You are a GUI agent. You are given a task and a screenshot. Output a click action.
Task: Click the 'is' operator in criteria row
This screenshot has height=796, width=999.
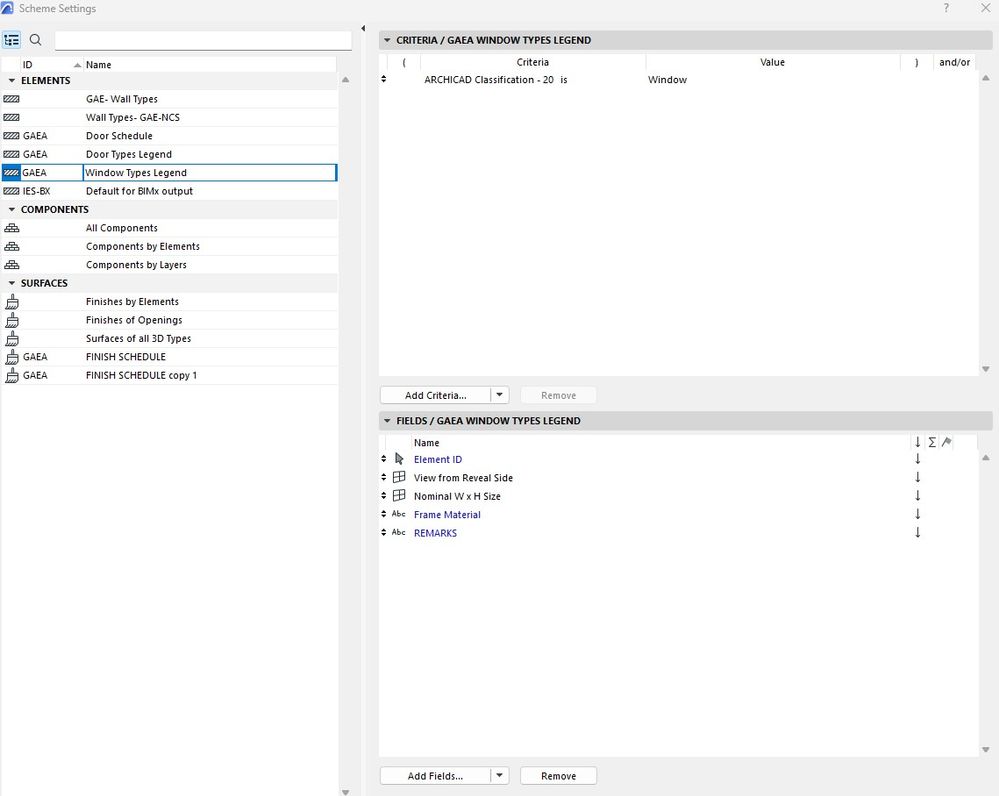(x=564, y=80)
